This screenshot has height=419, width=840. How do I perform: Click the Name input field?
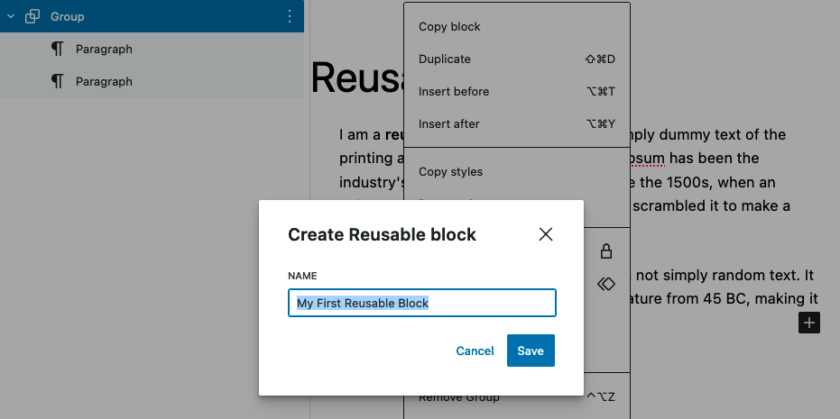pyautogui.click(x=422, y=303)
